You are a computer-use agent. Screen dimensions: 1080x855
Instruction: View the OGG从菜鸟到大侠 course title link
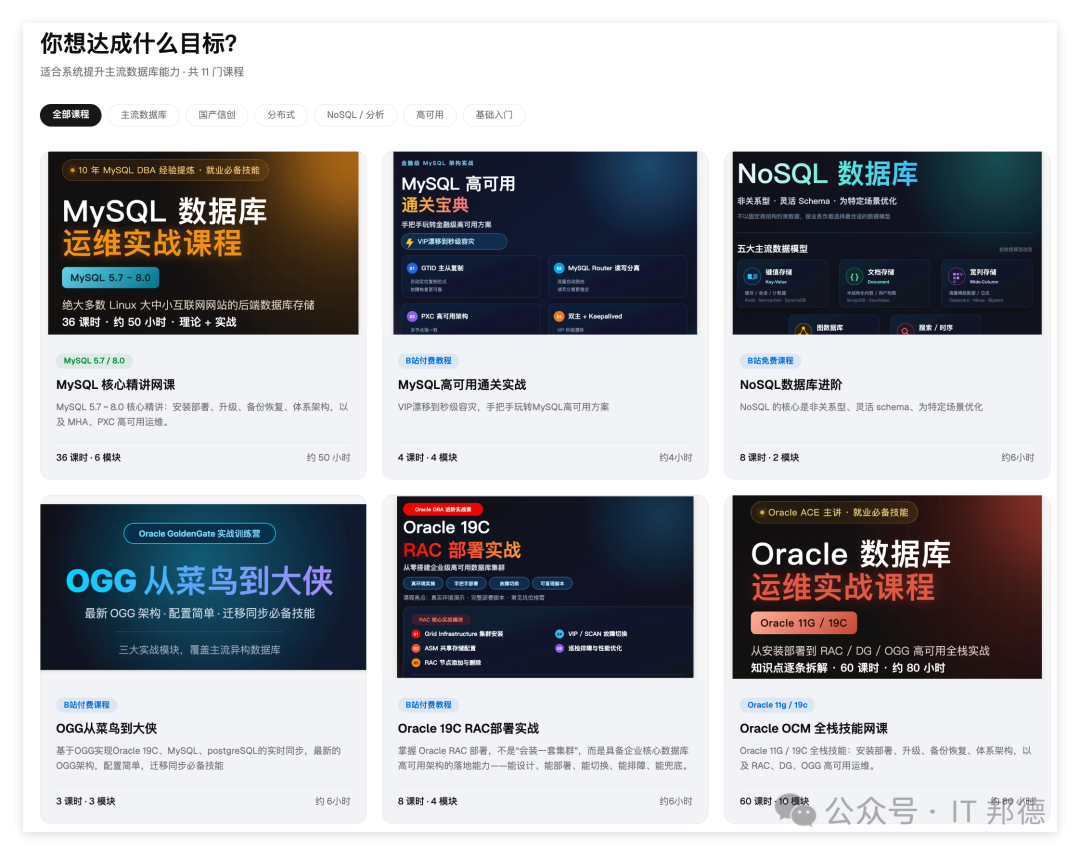coord(107,728)
